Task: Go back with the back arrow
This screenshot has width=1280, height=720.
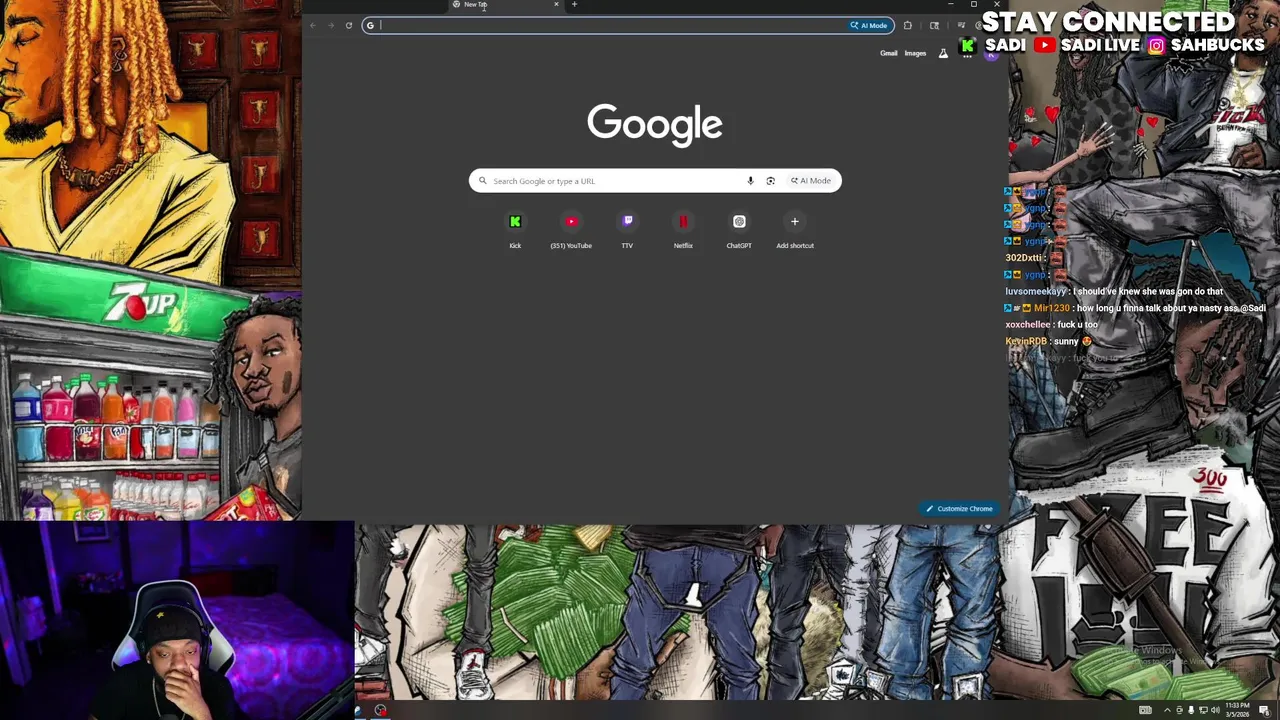Action: pos(313,25)
